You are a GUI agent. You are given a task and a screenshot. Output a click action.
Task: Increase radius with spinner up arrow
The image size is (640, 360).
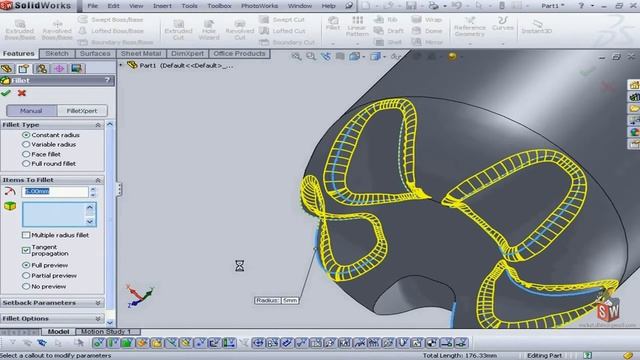(x=93, y=189)
